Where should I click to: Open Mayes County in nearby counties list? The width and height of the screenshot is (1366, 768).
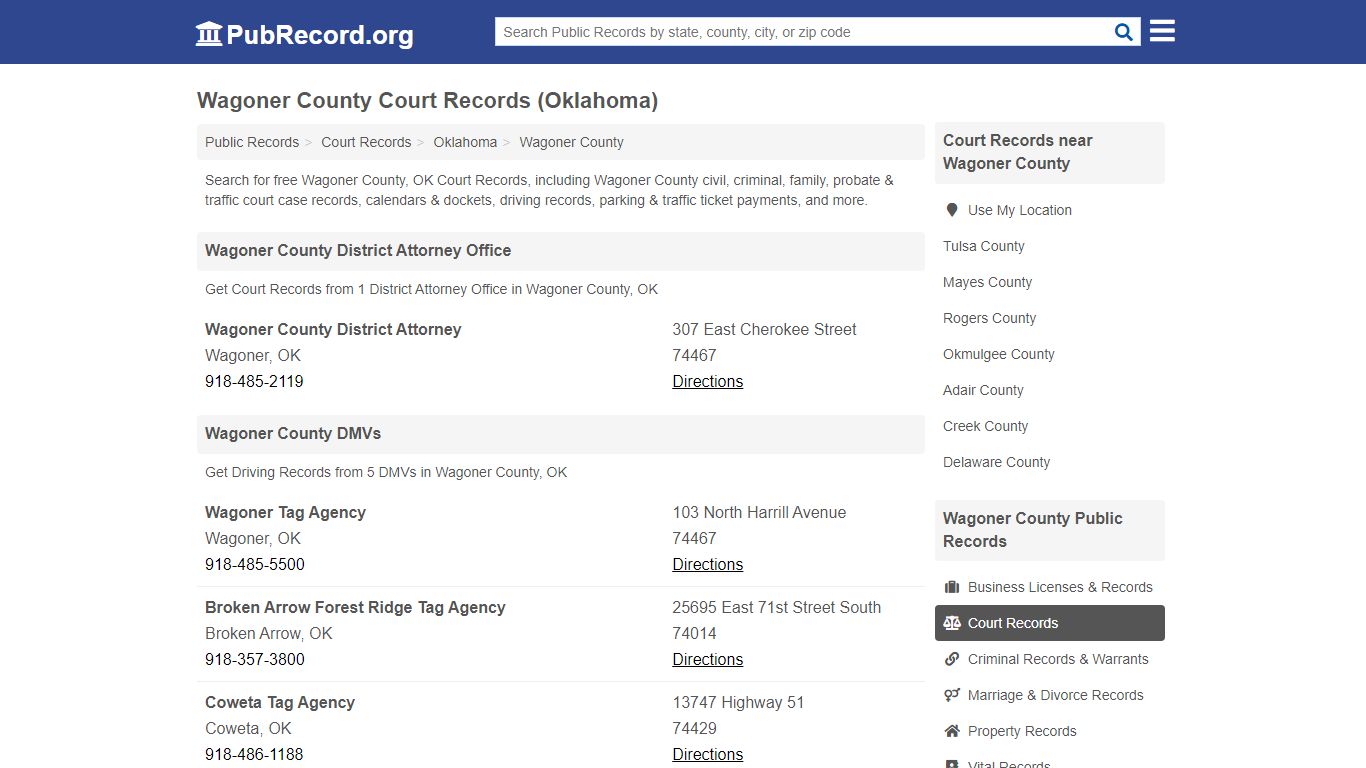click(x=987, y=282)
